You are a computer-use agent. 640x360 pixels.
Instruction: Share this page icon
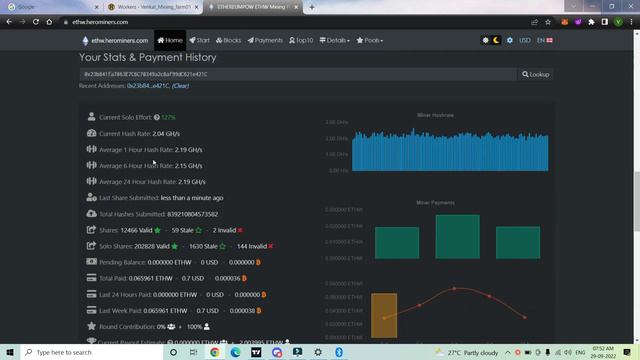click(534, 22)
